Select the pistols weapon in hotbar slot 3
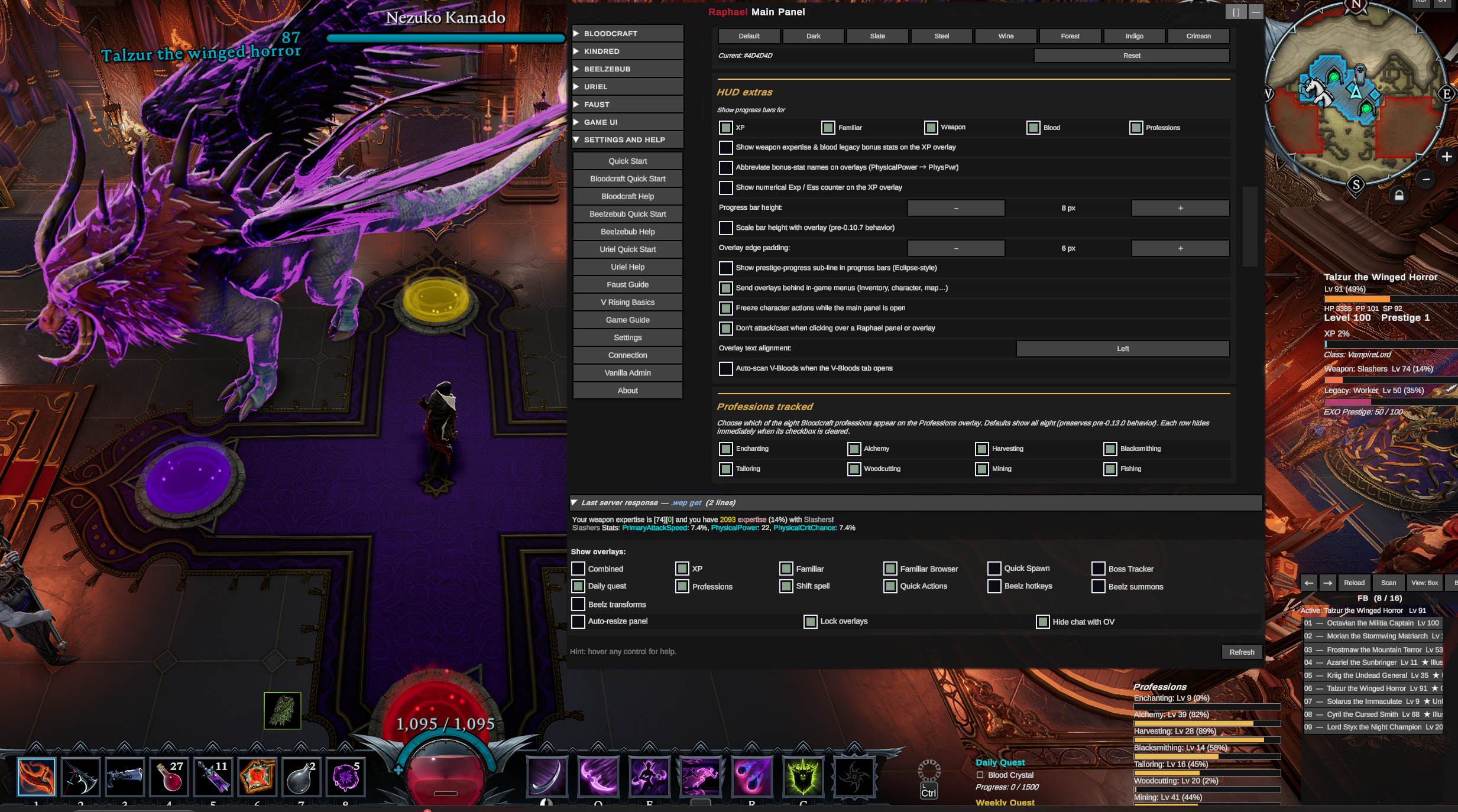This screenshot has width=1458, height=812. click(125, 776)
